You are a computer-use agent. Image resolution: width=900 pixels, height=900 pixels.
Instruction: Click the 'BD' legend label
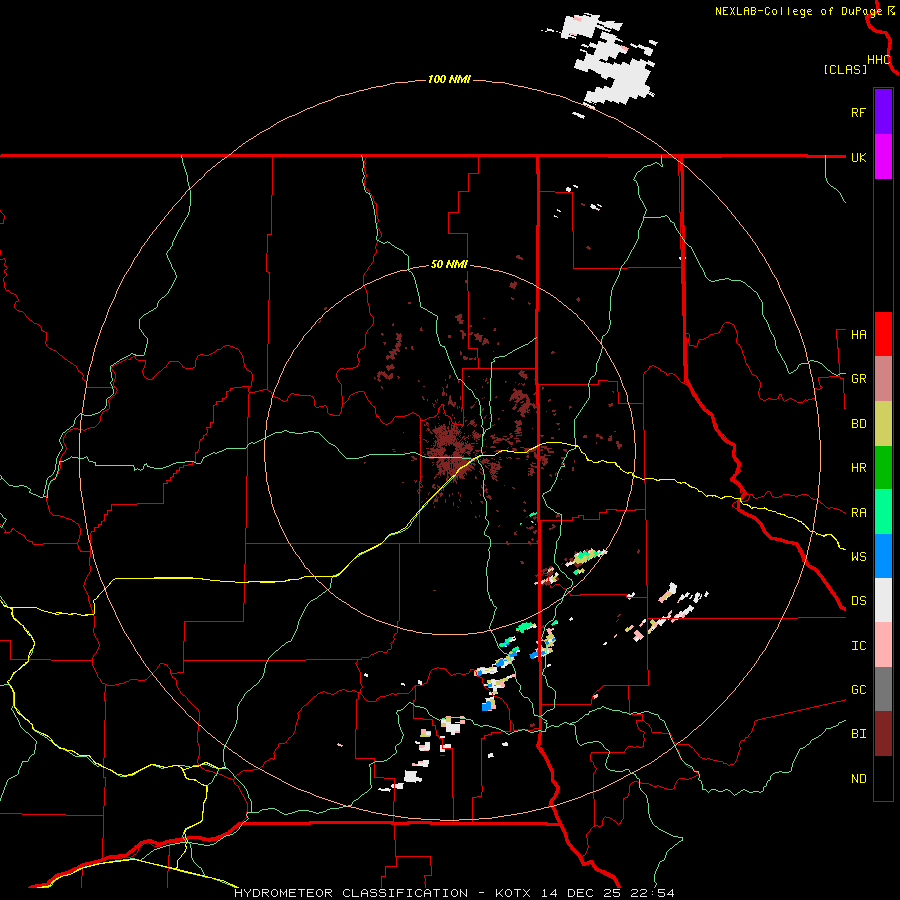[x=859, y=424]
